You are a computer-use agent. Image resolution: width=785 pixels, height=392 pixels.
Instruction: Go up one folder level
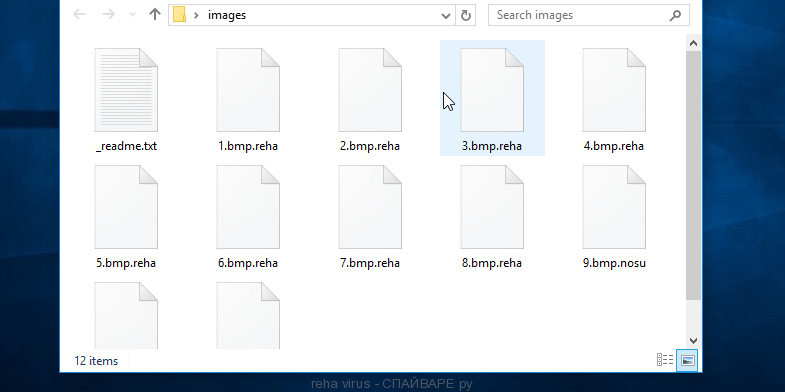pos(155,15)
